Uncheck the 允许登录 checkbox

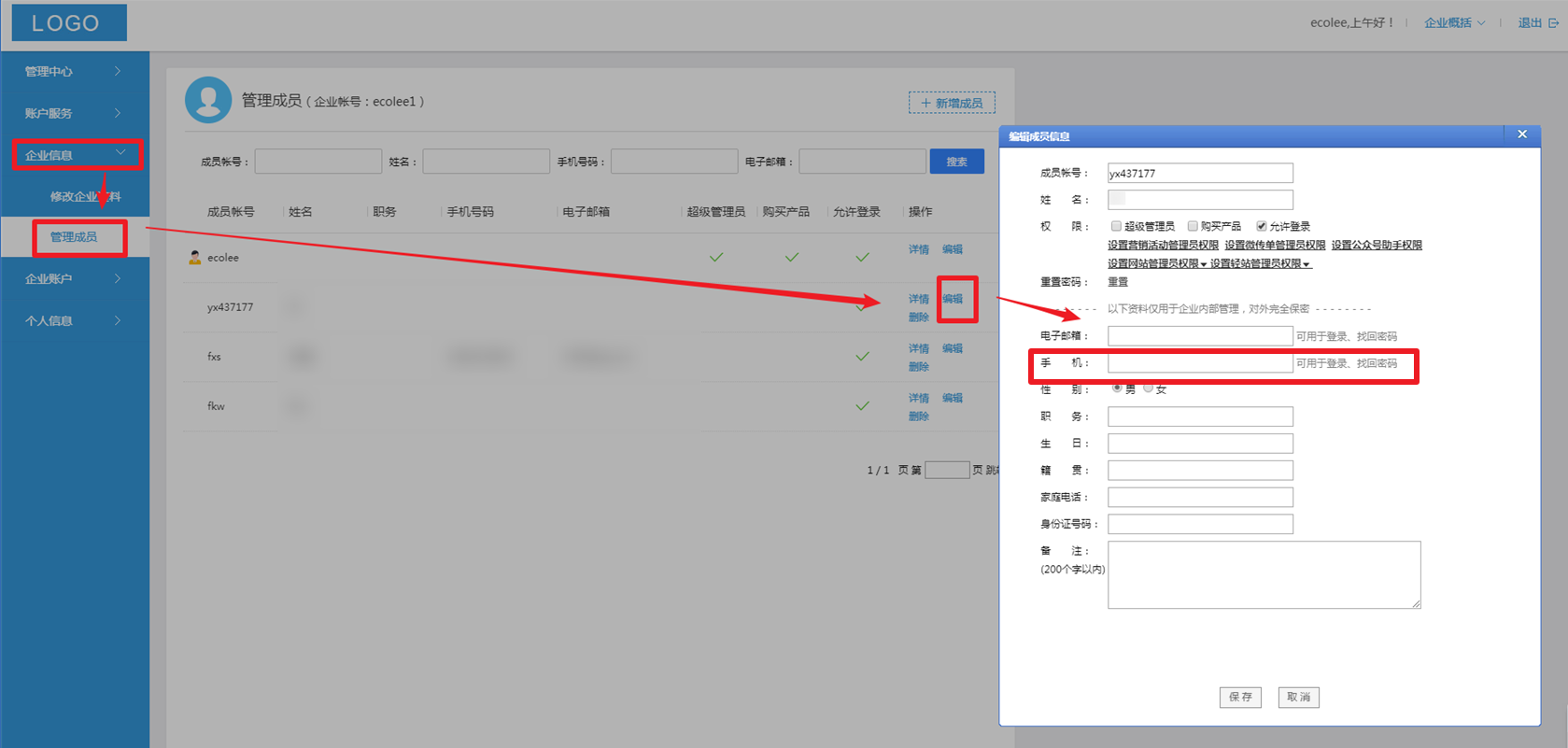pyautogui.click(x=1262, y=226)
